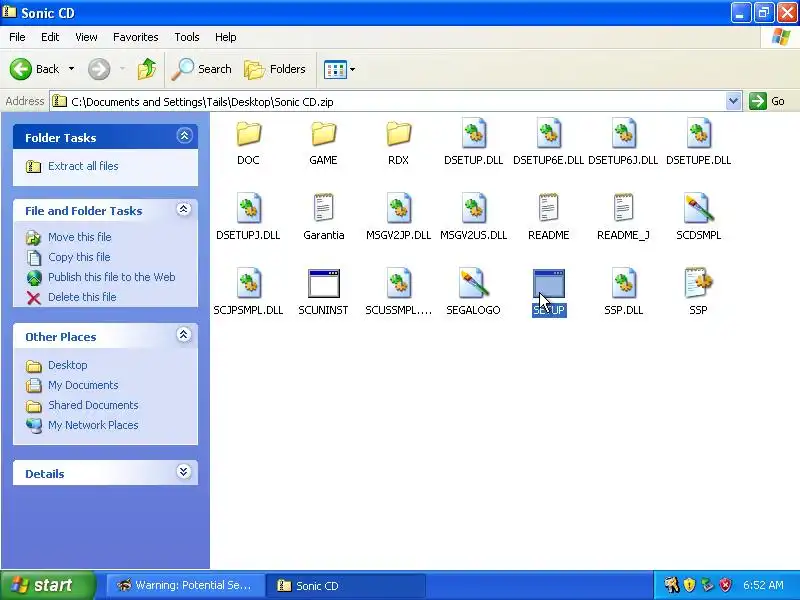Toggle the Folders pane
This screenshot has width=800, height=600.
click(275, 69)
